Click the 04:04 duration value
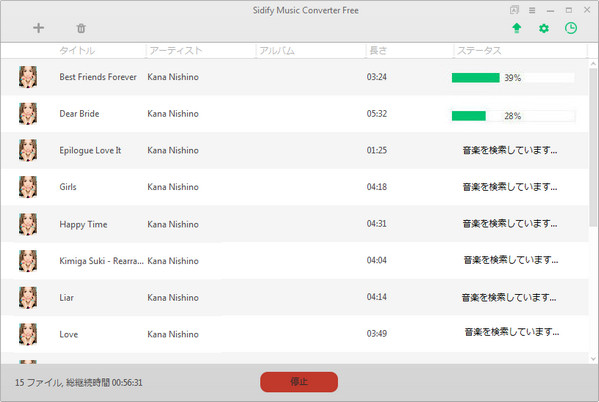This screenshot has height=402, width=599. pos(377,260)
